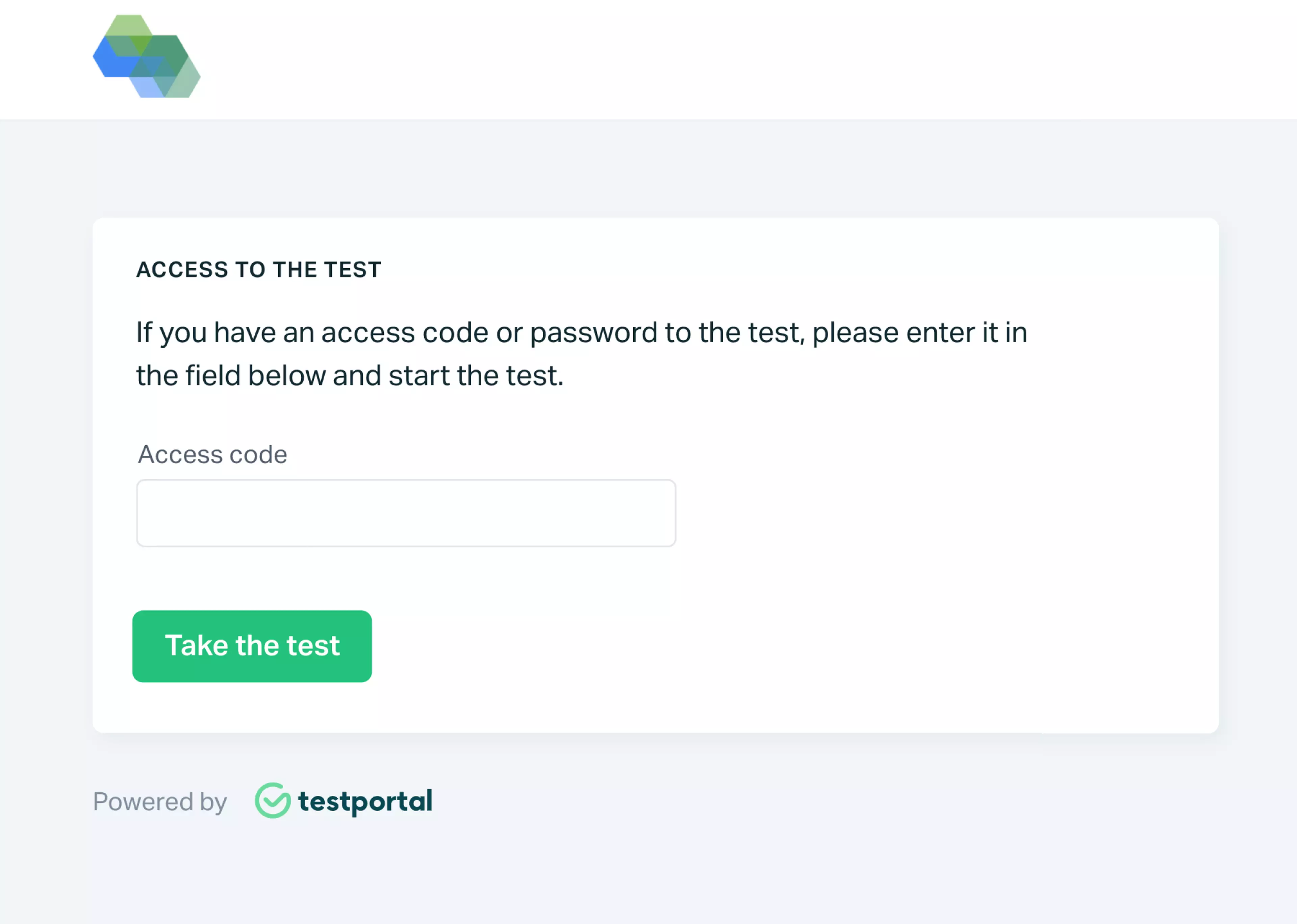The height and width of the screenshot is (924, 1297).
Task: Click the organization logo top left
Action: [147, 57]
